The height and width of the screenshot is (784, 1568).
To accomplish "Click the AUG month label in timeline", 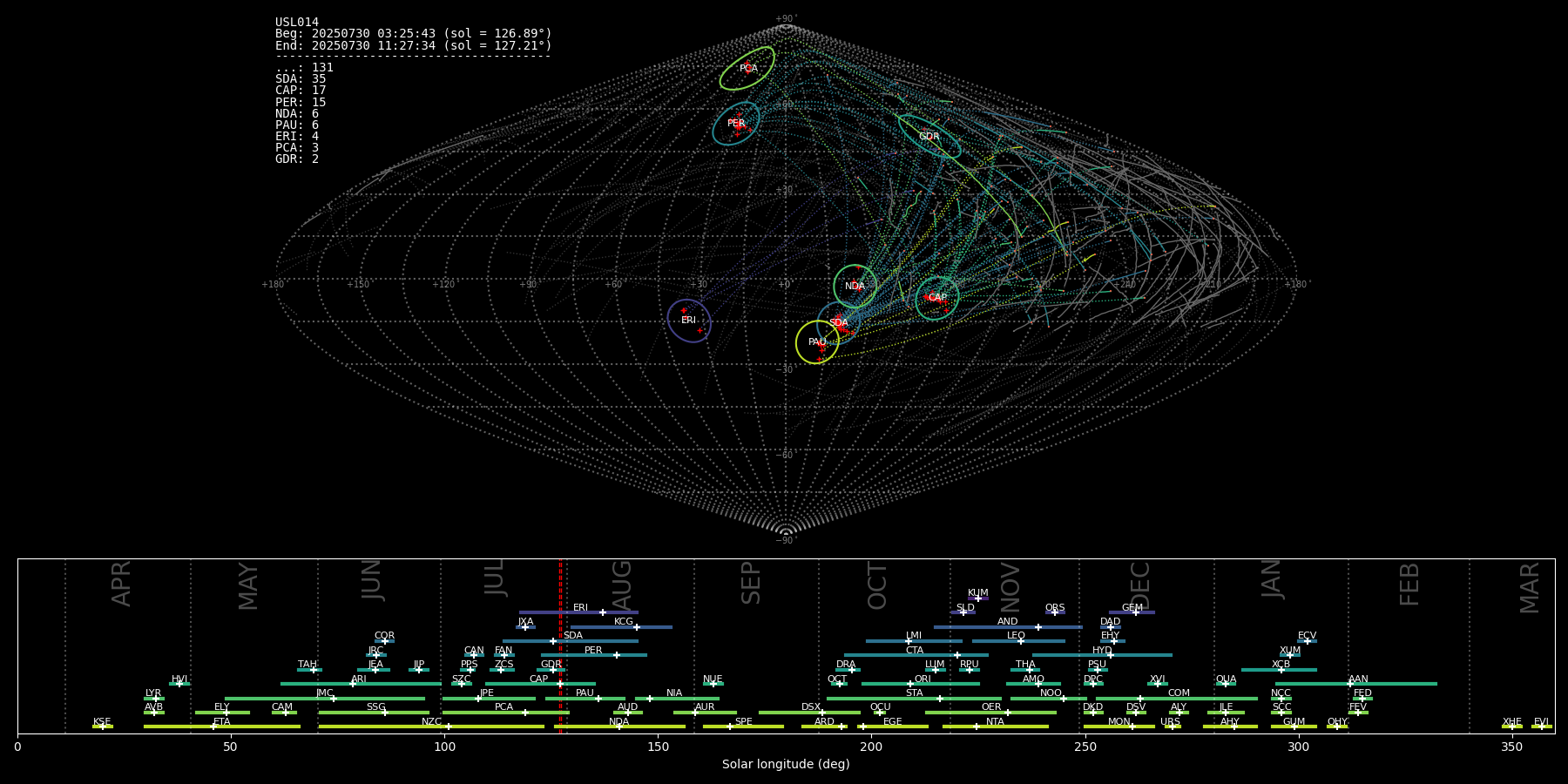I will pos(622,585).
